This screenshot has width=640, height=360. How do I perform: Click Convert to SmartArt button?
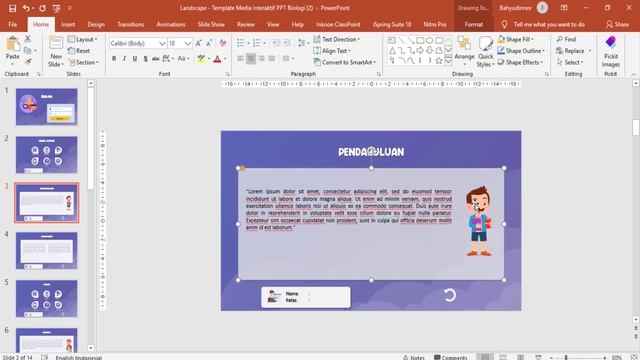click(x=345, y=62)
